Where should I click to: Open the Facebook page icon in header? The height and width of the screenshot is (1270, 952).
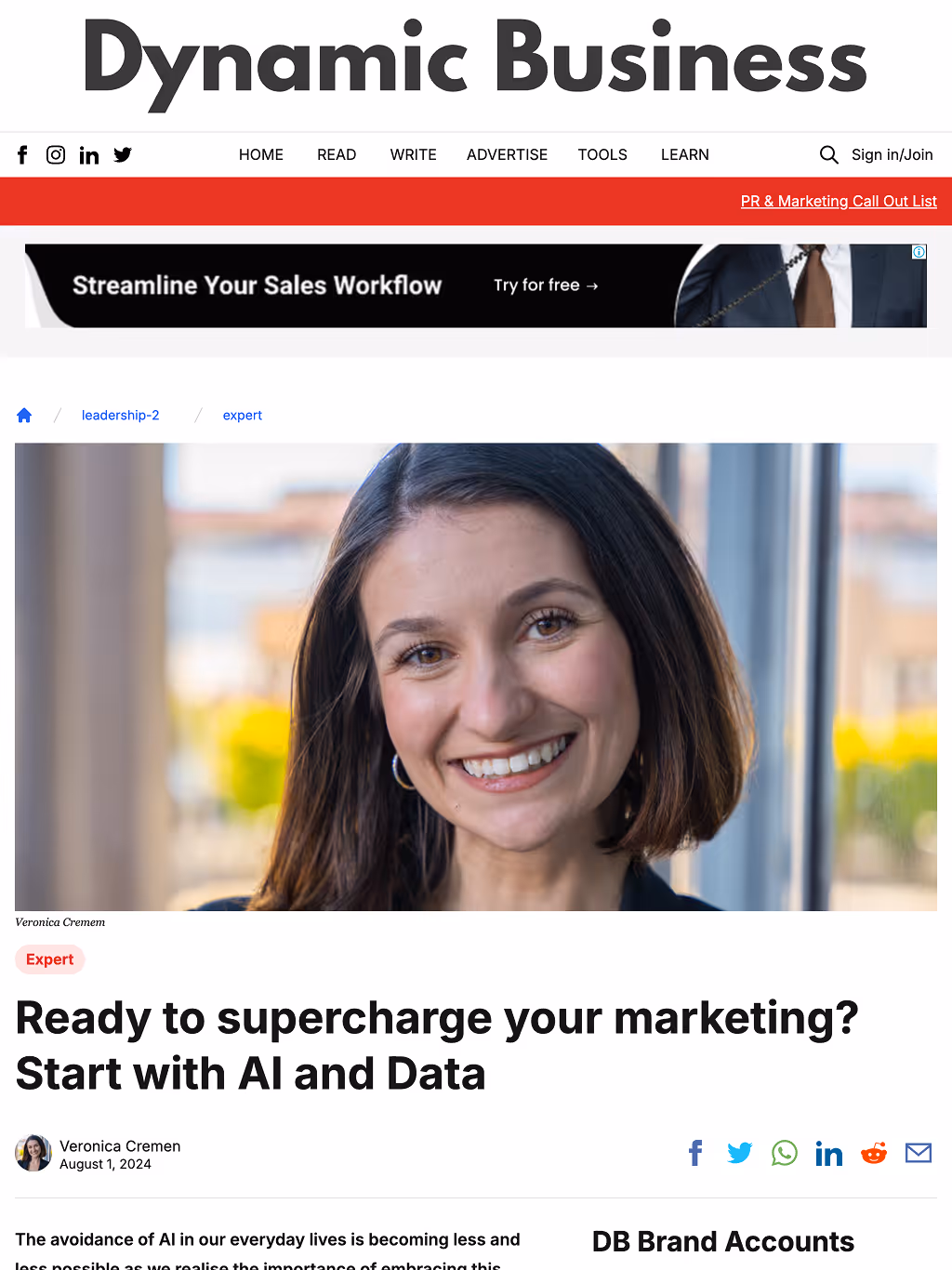[23, 155]
